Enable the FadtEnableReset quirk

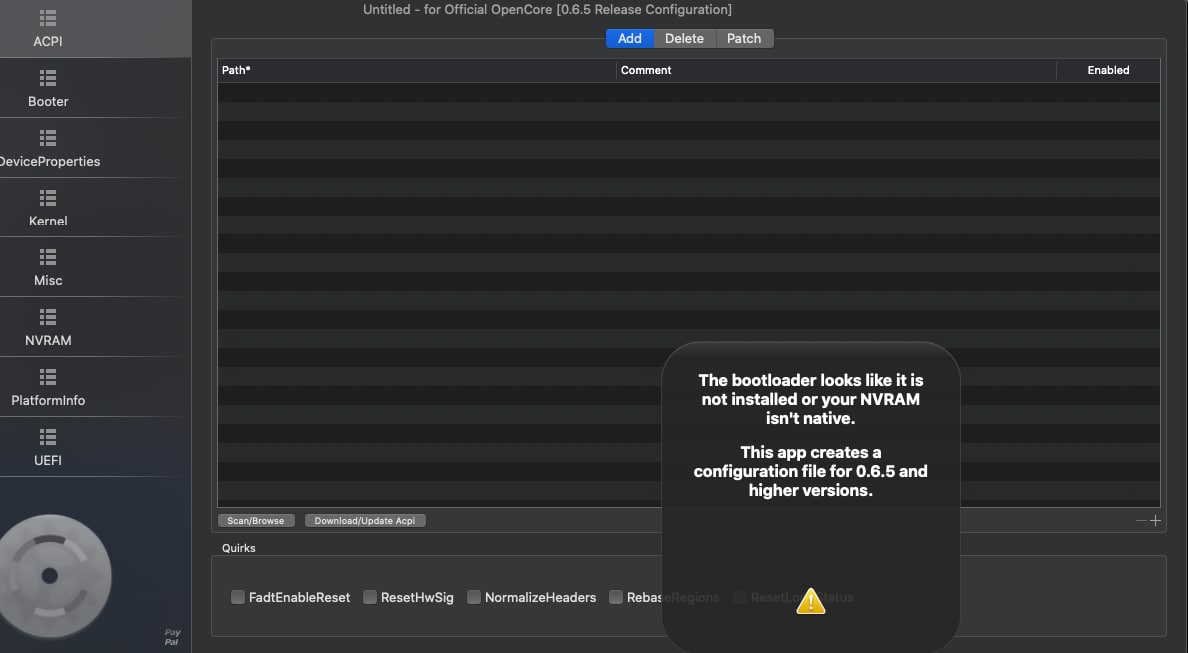238,597
